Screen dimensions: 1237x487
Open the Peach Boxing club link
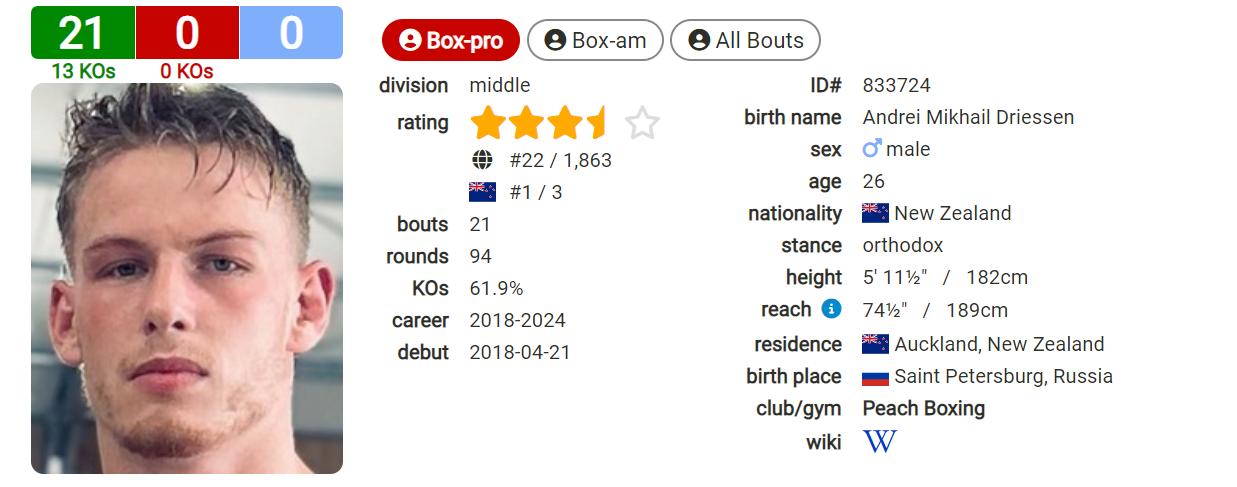coord(923,409)
